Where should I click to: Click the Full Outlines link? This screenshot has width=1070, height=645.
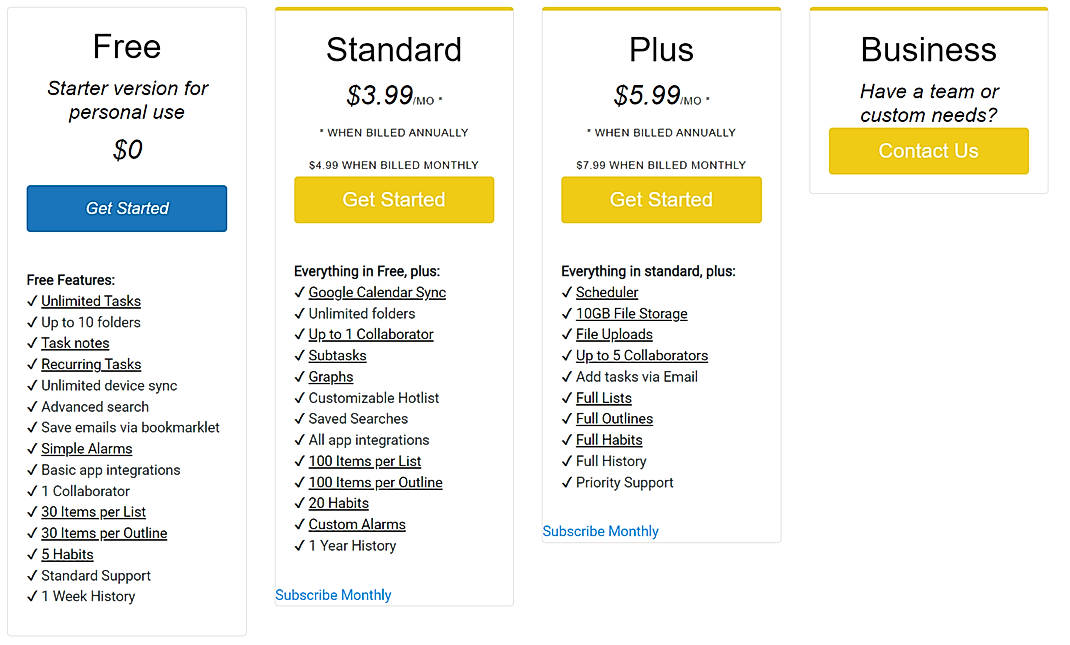613,419
